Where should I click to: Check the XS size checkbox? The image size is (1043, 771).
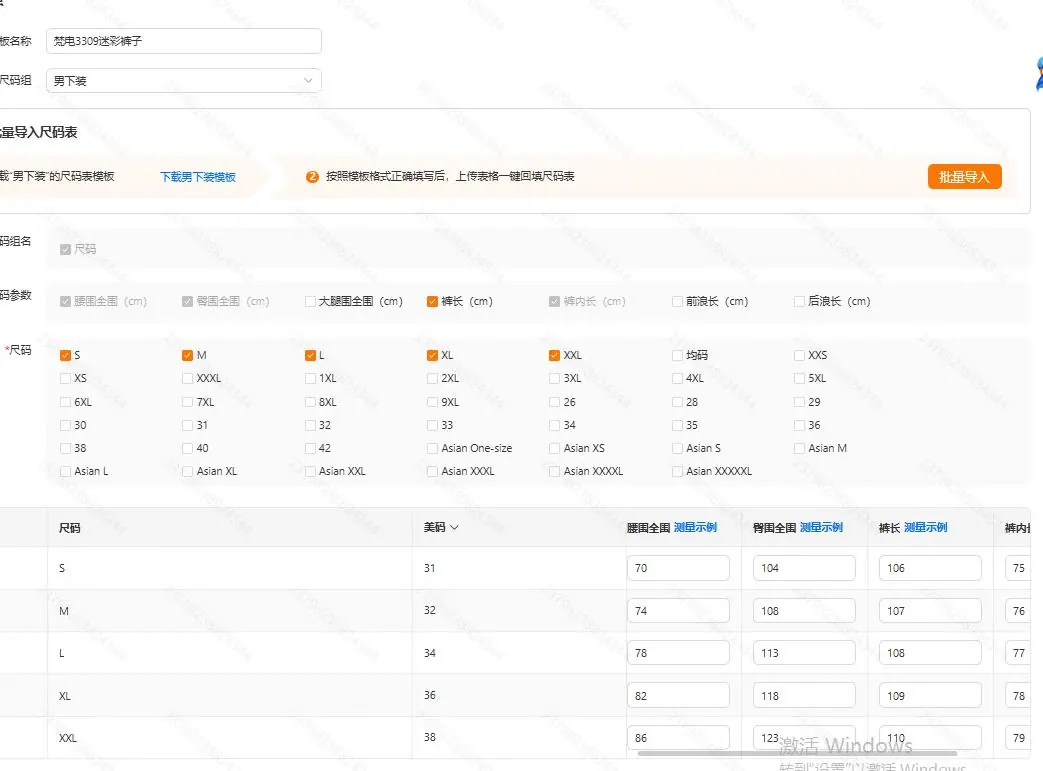[65, 379]
